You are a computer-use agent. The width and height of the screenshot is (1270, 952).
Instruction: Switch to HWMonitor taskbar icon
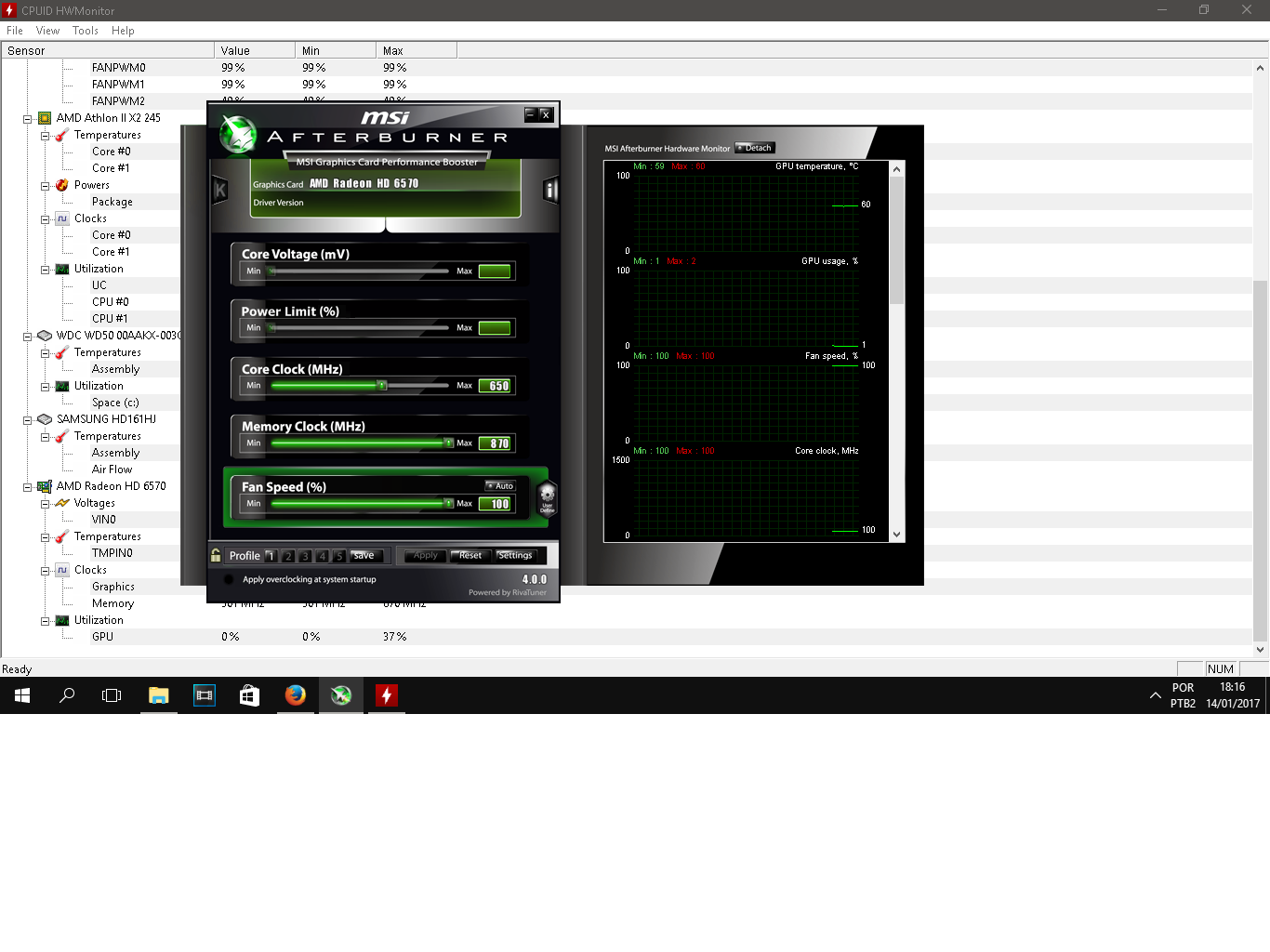(x=387, y=695)
